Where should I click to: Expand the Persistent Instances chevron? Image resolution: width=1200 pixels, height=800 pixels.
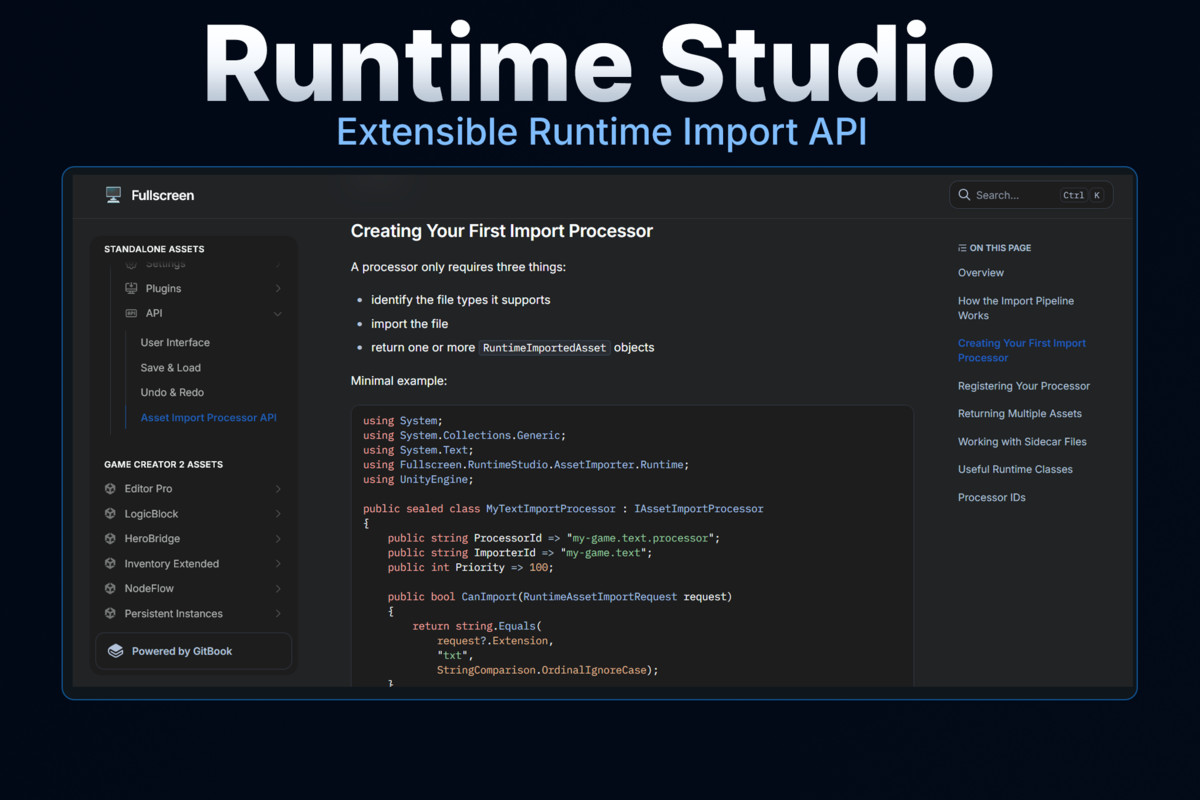coord(278,614)
